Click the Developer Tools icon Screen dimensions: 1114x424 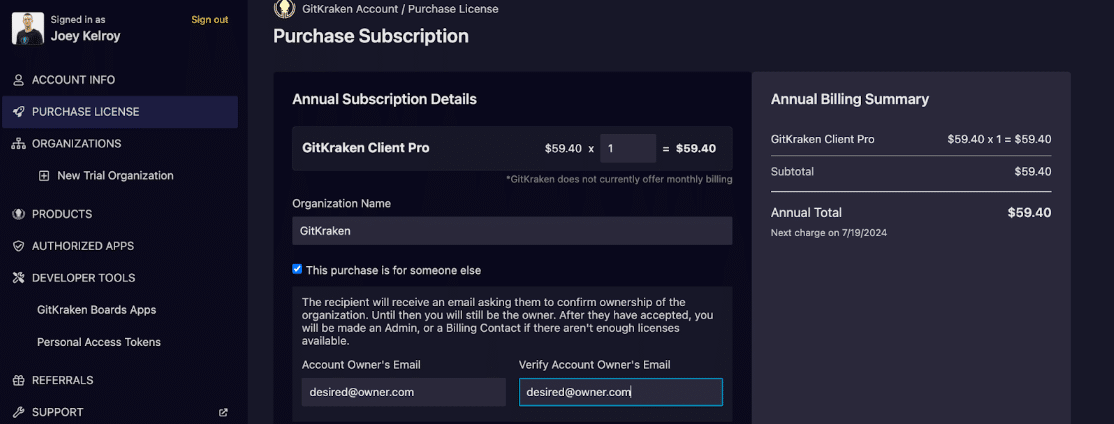tap(18, 278)
